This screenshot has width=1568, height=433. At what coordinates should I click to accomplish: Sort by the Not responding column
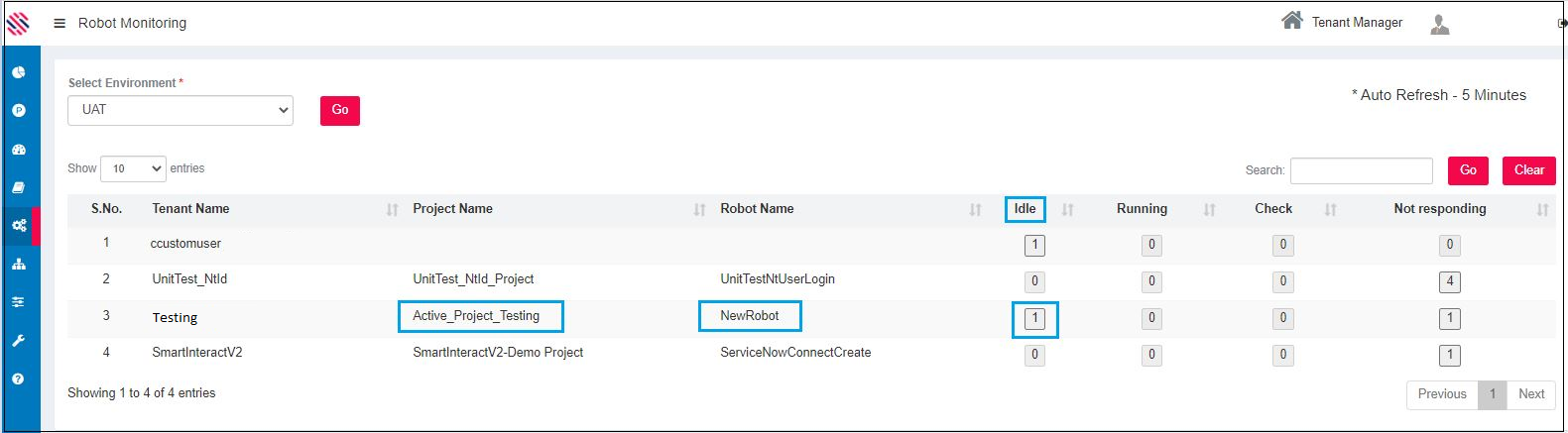pyautogui.click(x=1439, y=209)
